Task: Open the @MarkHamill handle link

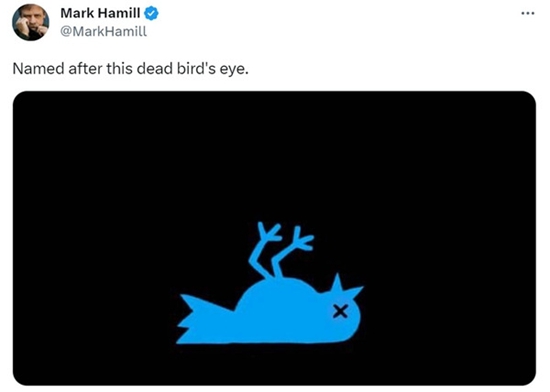Action: point(103,32)
